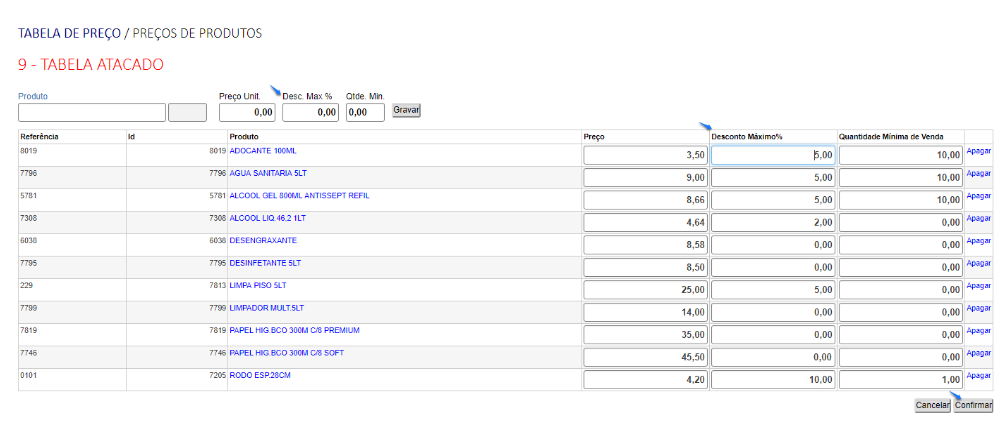Click the Gravar button
Image resolution: width=1003 pixels, height=430 pixels.
tap(406, 110)
